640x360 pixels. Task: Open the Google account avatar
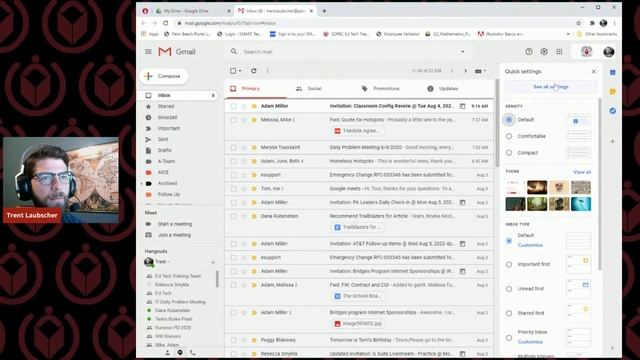(609, 52)
